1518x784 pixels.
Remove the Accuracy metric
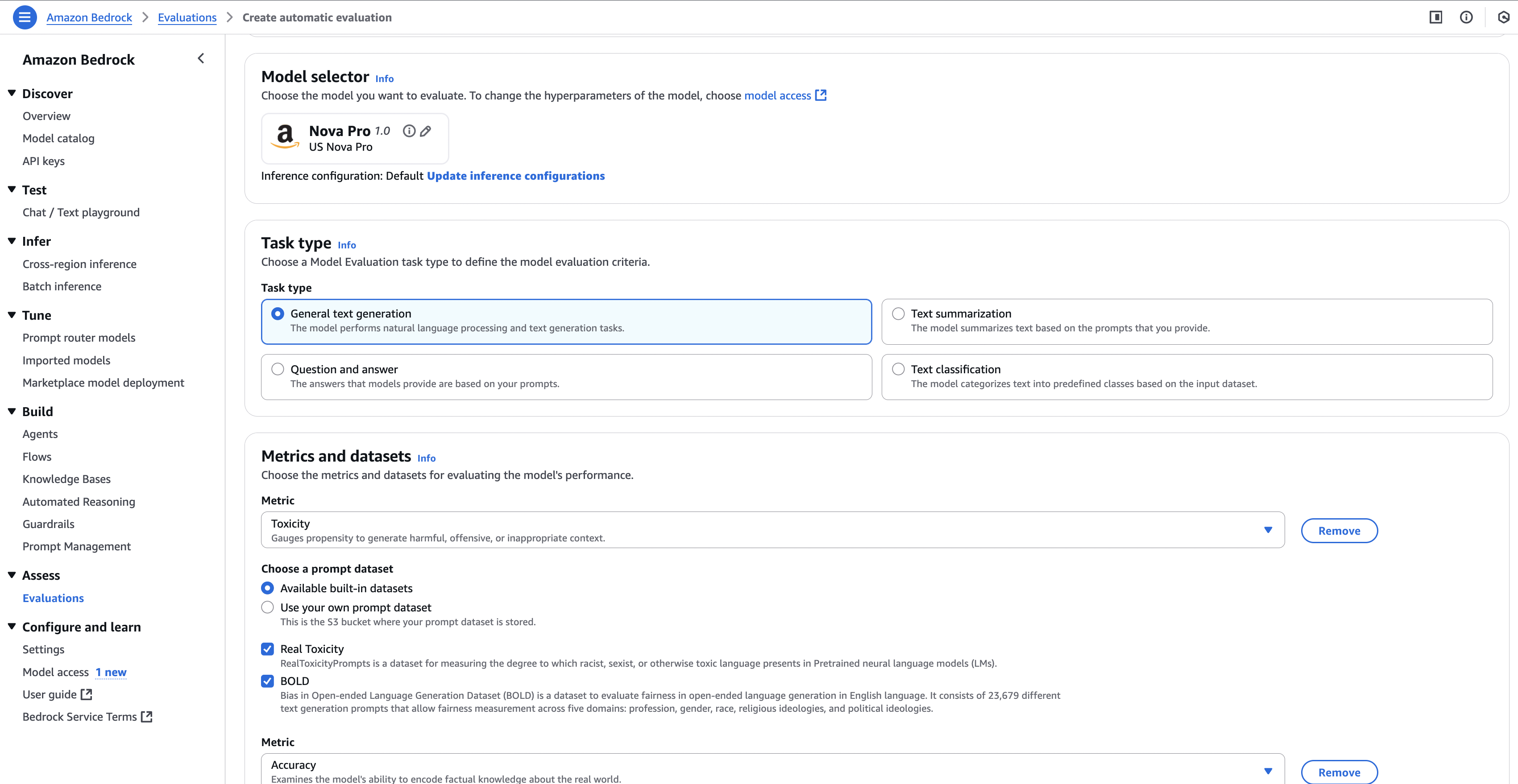[x=1339, y=772]
